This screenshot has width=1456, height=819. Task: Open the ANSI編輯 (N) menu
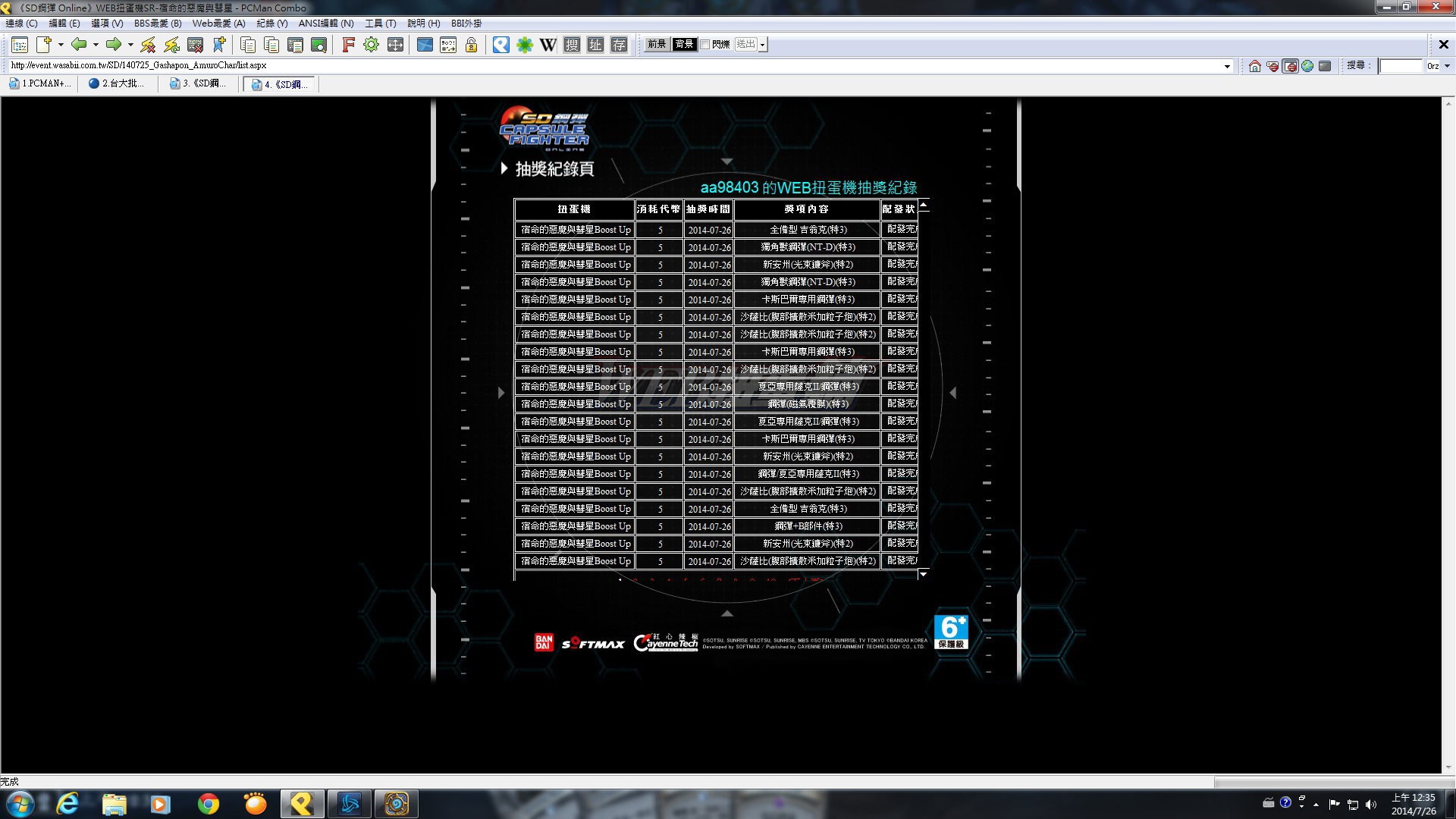coord(326,24)
